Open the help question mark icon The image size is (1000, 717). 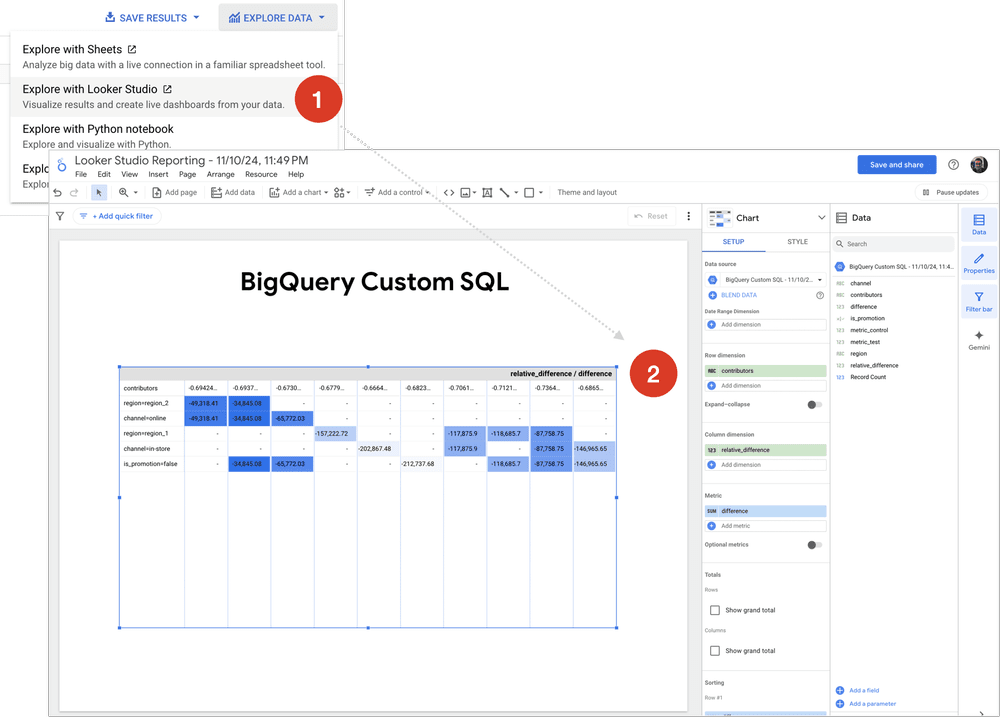coord(953,165)
